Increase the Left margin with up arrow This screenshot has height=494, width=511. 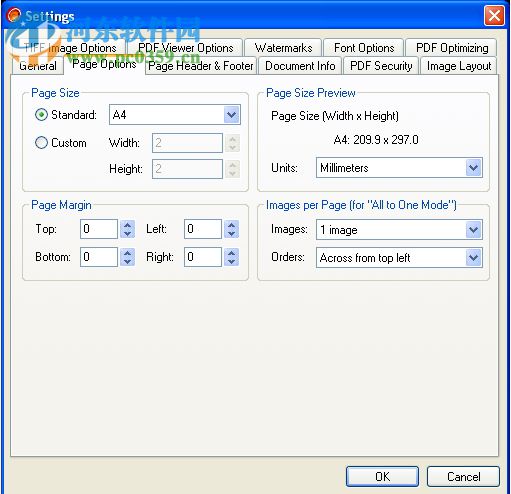coord(232,225)
